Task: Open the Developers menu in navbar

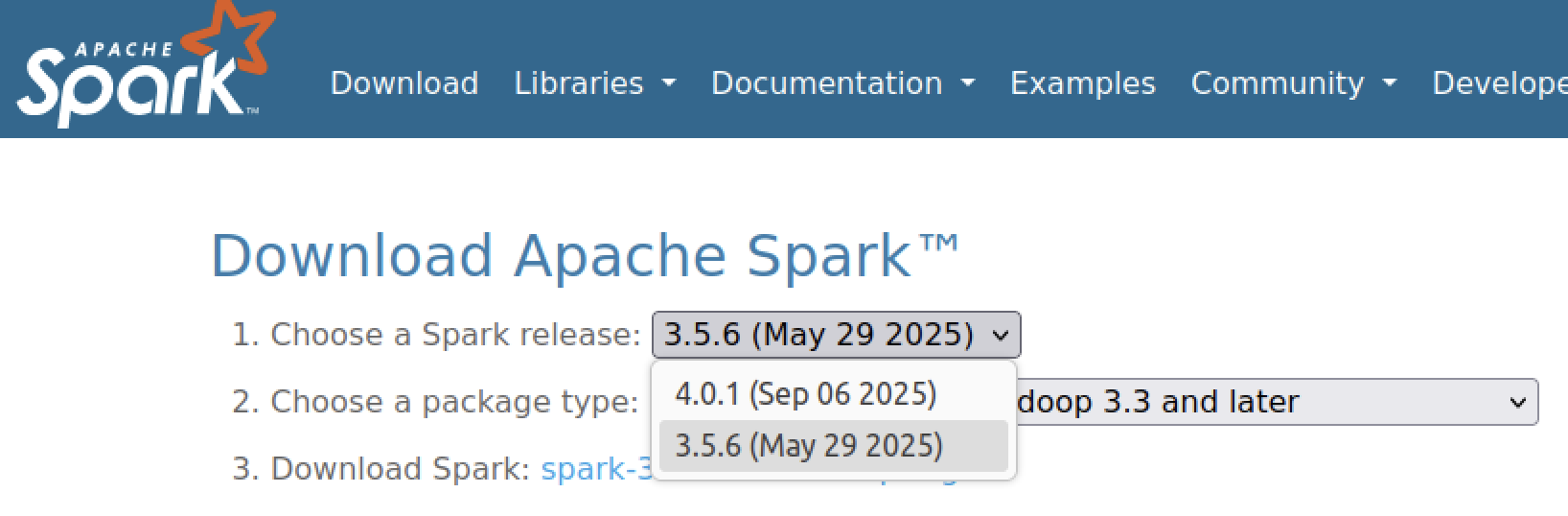Action: coord(1500,83)
